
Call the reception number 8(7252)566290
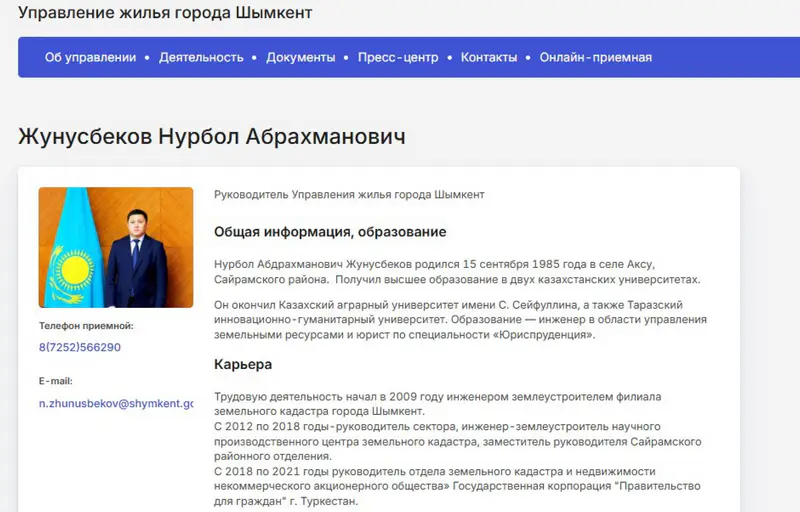(x=80, y=347)
